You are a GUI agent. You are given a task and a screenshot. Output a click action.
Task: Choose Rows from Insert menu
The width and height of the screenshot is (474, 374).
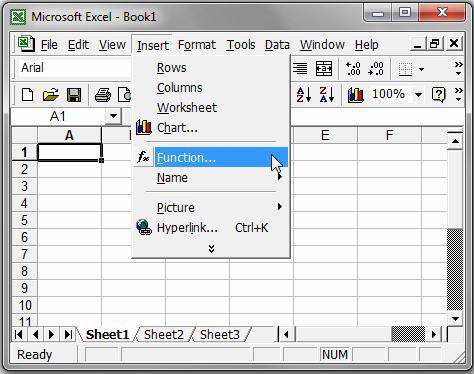[211, 68]
